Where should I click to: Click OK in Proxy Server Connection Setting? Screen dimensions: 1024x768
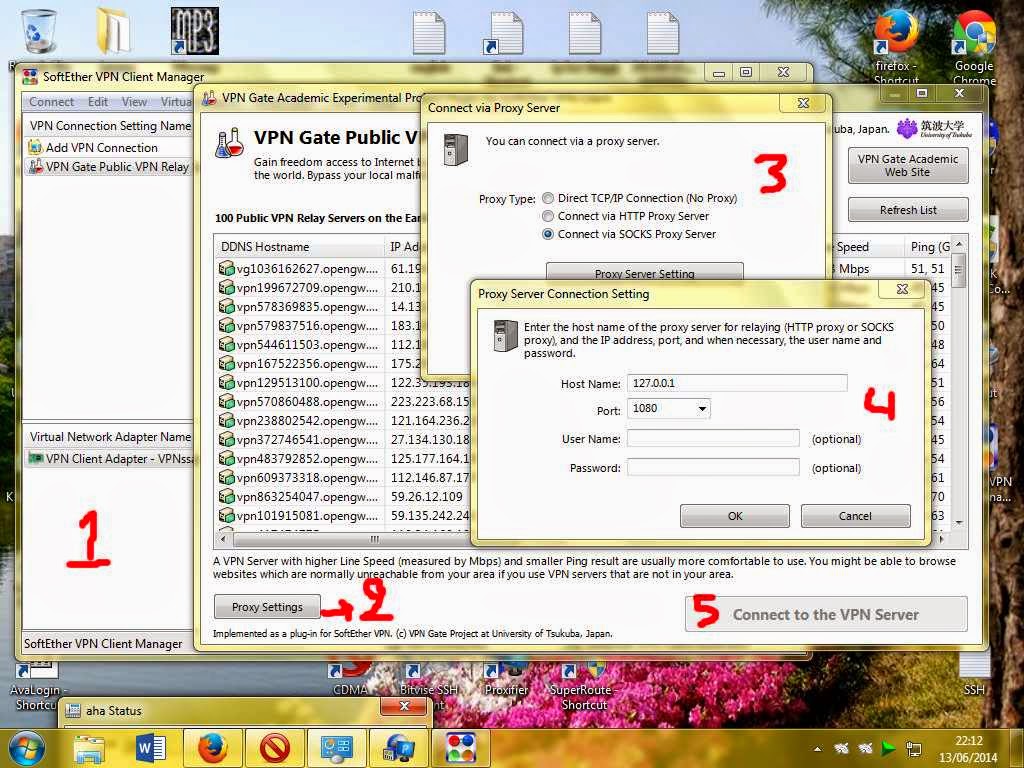pyautogui.click(x=735, y=516)
